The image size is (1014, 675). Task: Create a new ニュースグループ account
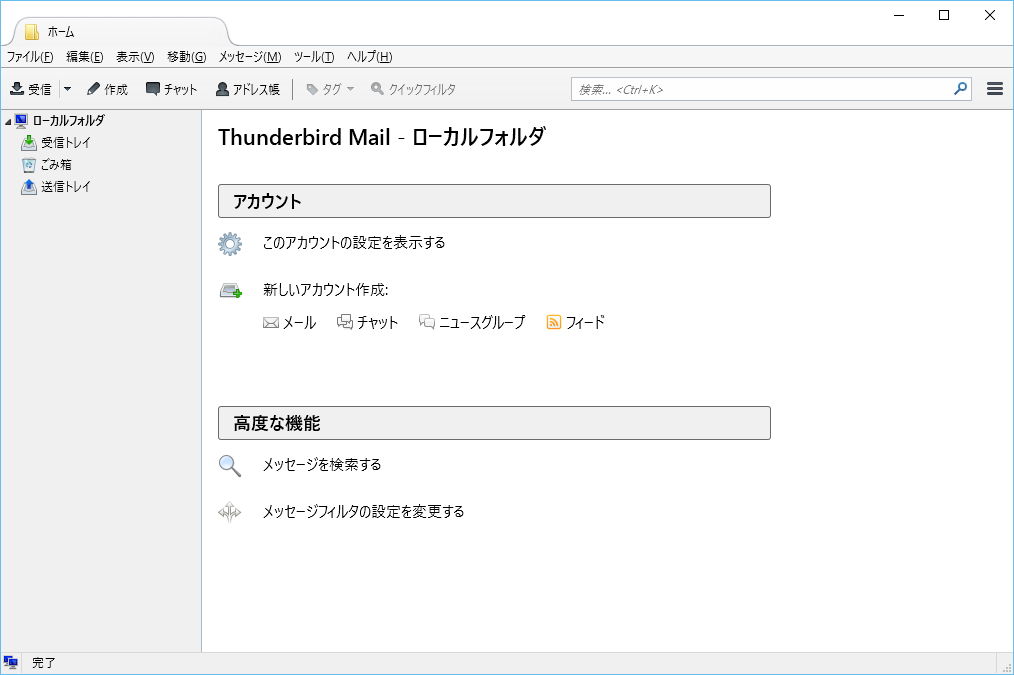tap(472, 322)
